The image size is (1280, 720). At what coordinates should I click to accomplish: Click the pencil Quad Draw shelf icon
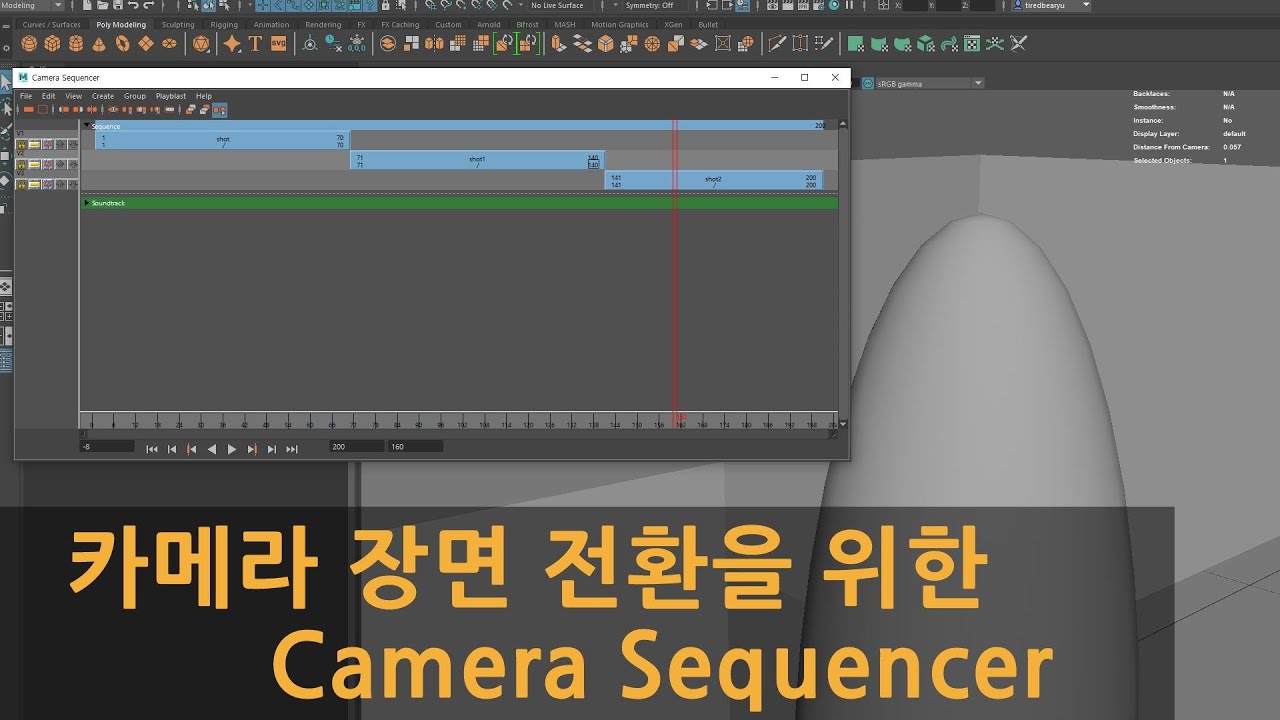(x=824, y=44)
